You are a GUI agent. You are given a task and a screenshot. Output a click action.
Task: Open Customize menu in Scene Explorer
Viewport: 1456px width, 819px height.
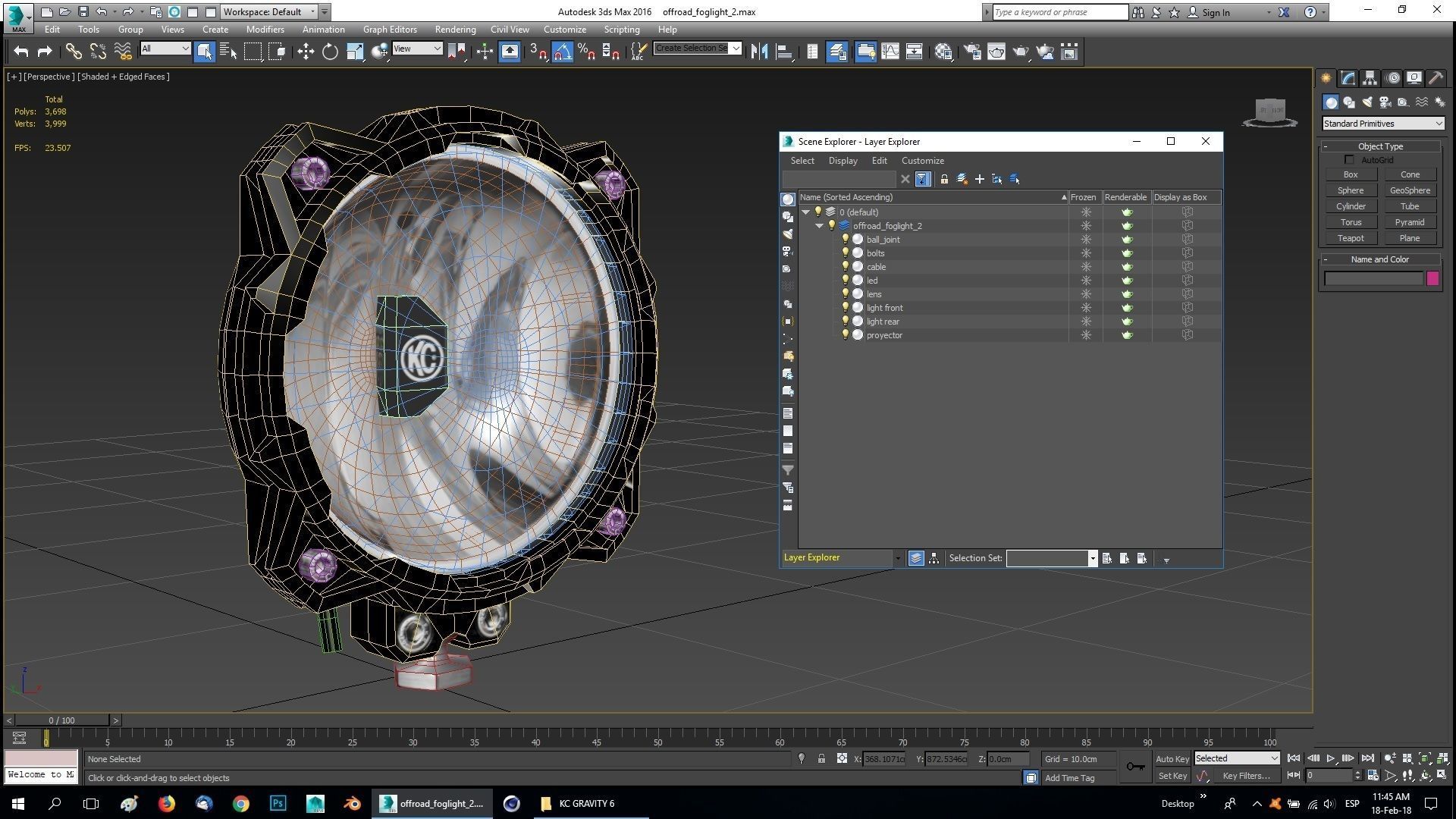tap(922, 161)
